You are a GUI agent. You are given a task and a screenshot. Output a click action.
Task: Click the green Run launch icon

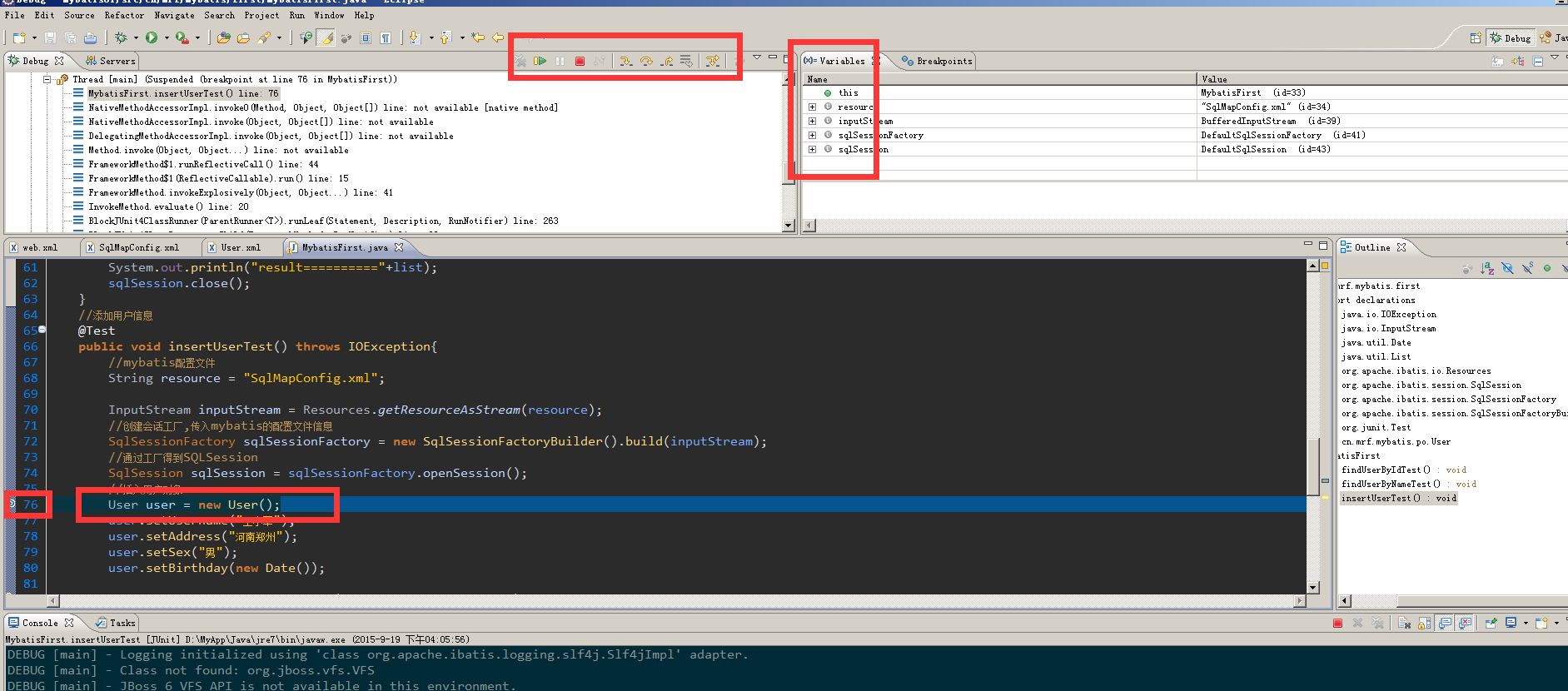pyautogui.click(x=152, y=37)
